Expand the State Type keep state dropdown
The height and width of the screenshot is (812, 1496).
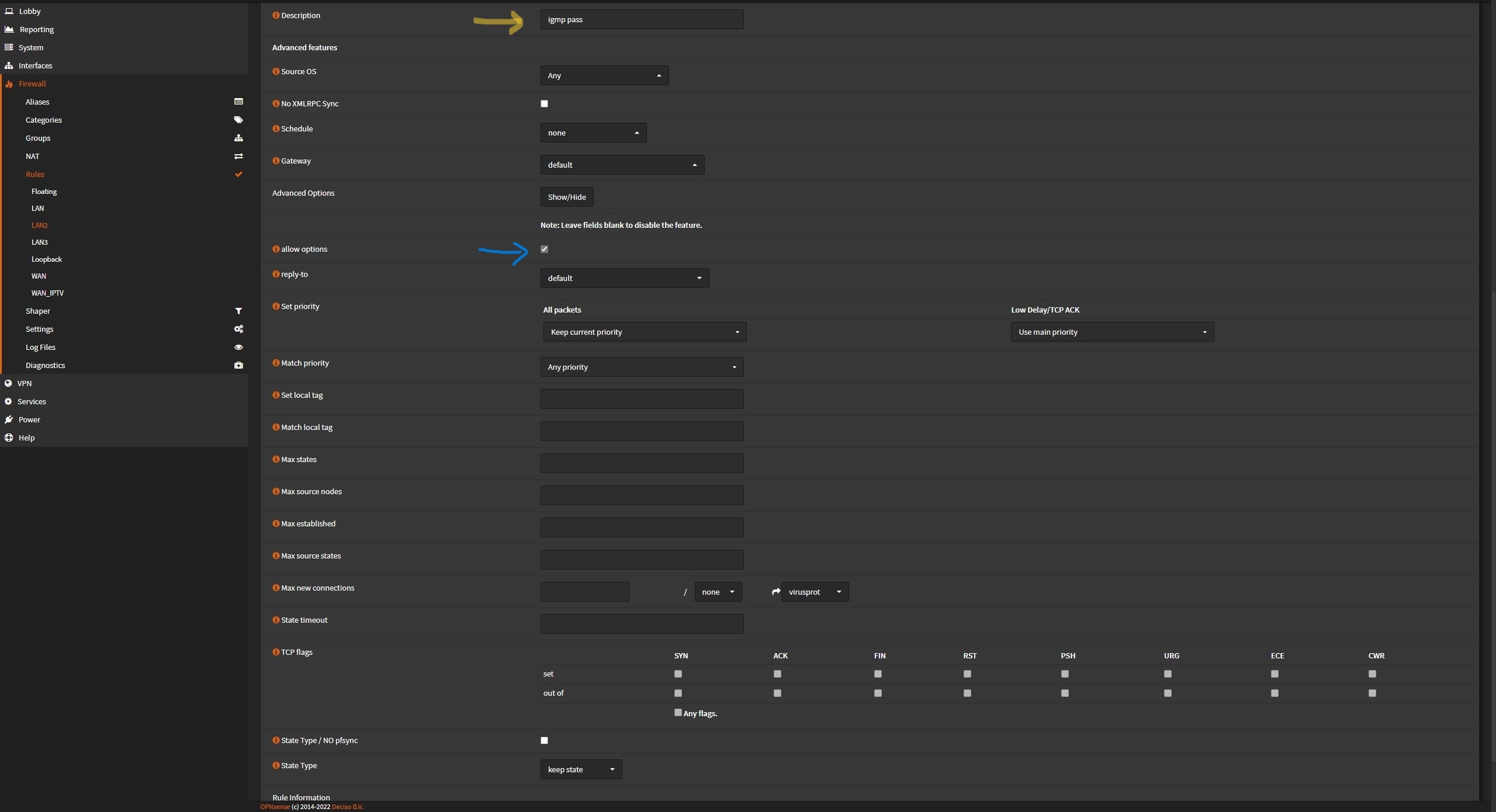581,769
